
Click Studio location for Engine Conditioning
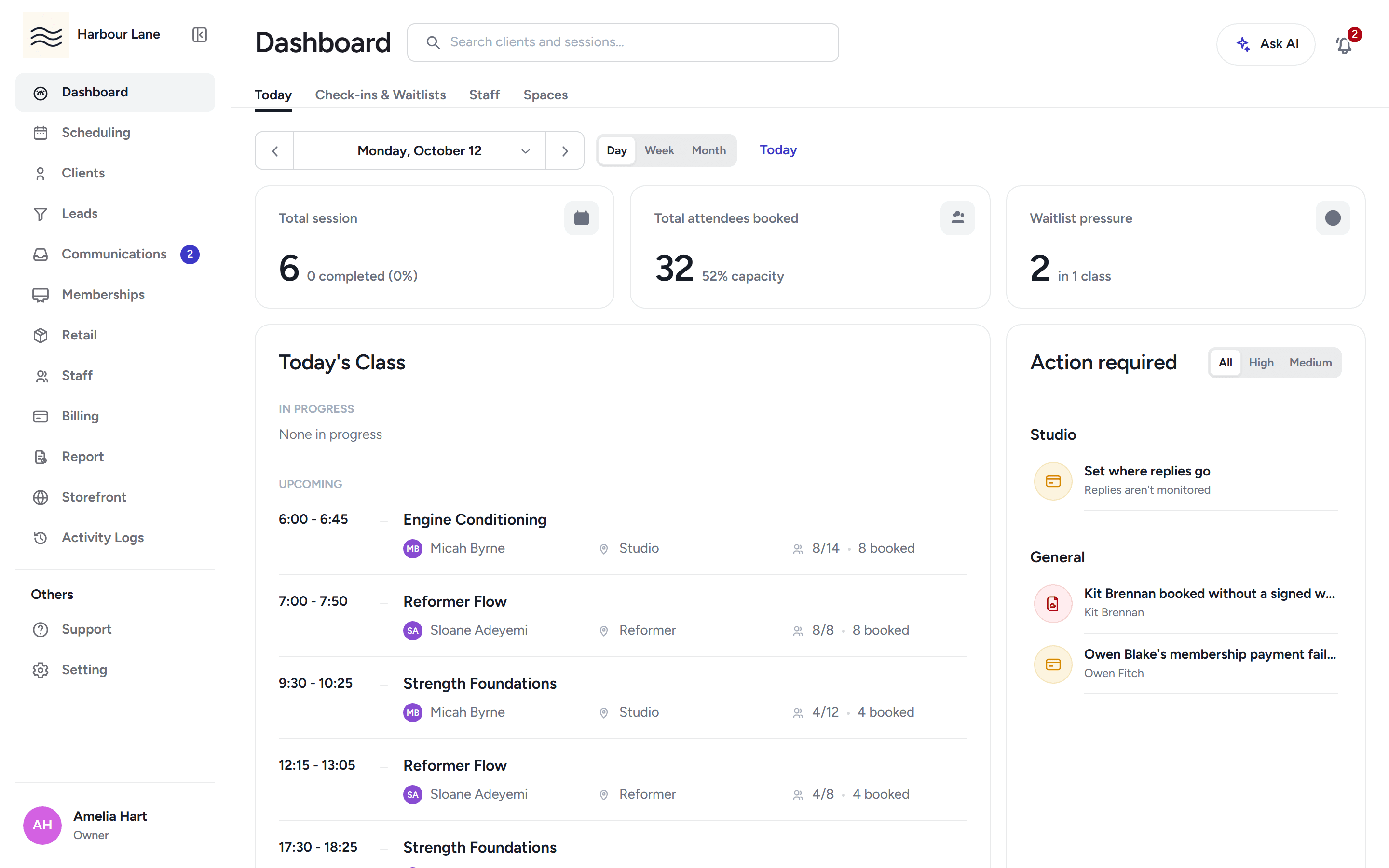[639, 549]
